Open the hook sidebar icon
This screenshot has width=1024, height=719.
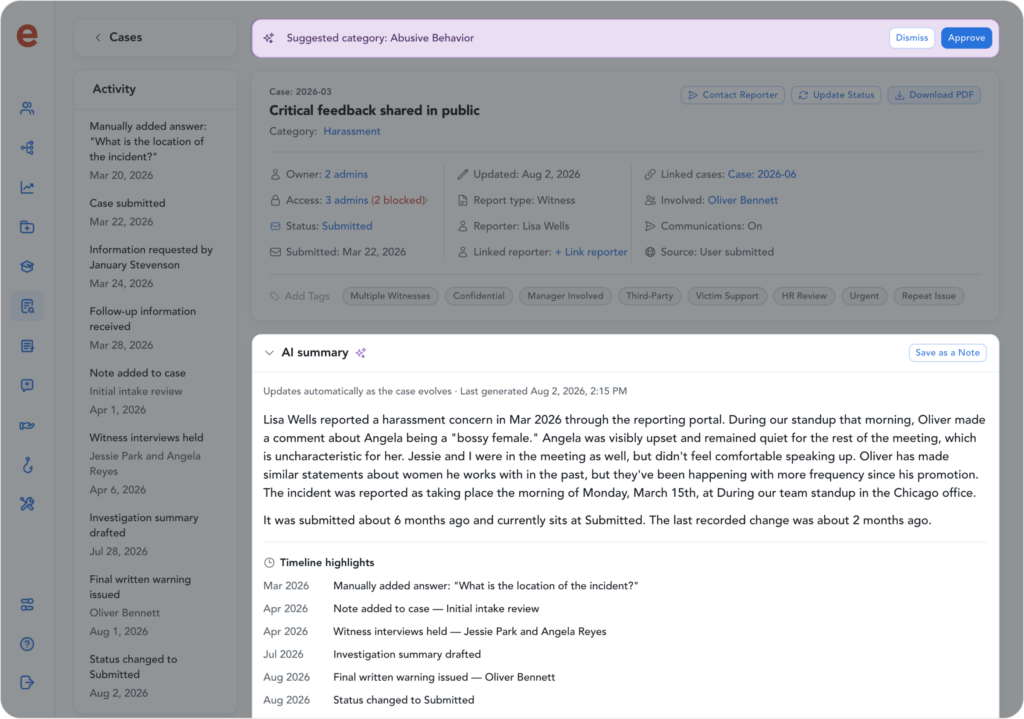coord(27,465)
